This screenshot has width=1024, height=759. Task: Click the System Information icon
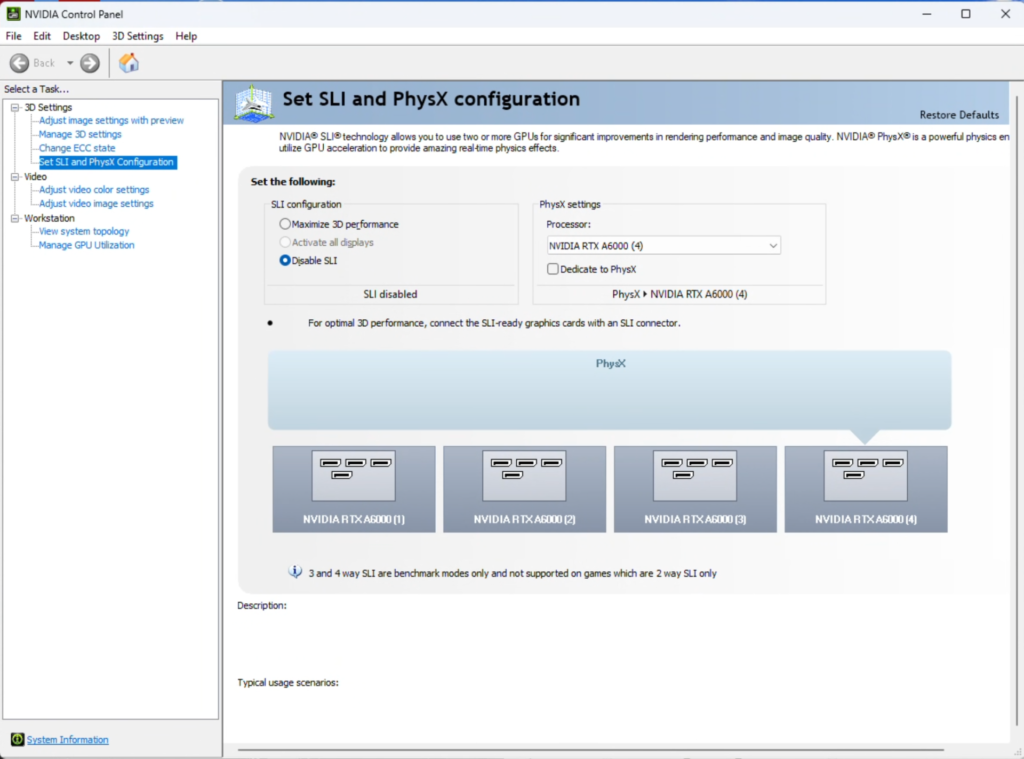pos(17,740)
